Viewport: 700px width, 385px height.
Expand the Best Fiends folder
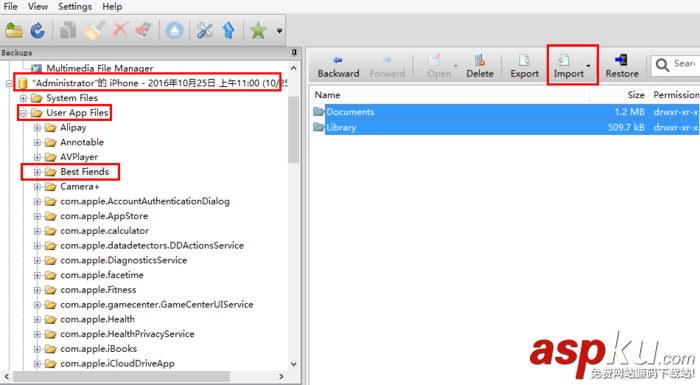[38, 172]
